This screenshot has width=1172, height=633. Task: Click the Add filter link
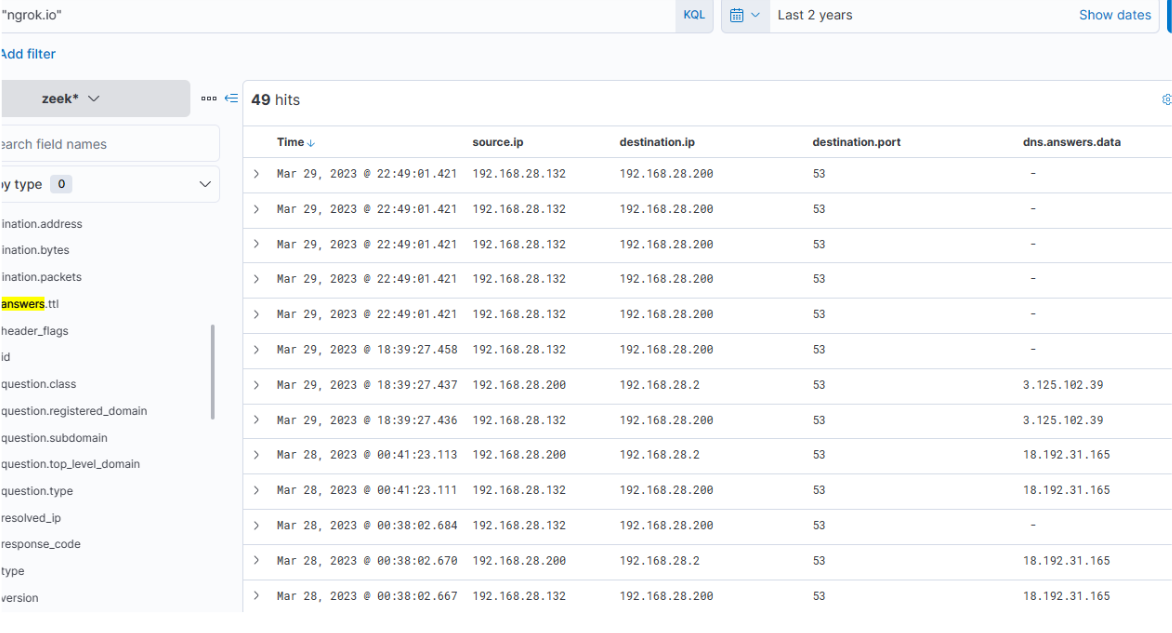28,54
